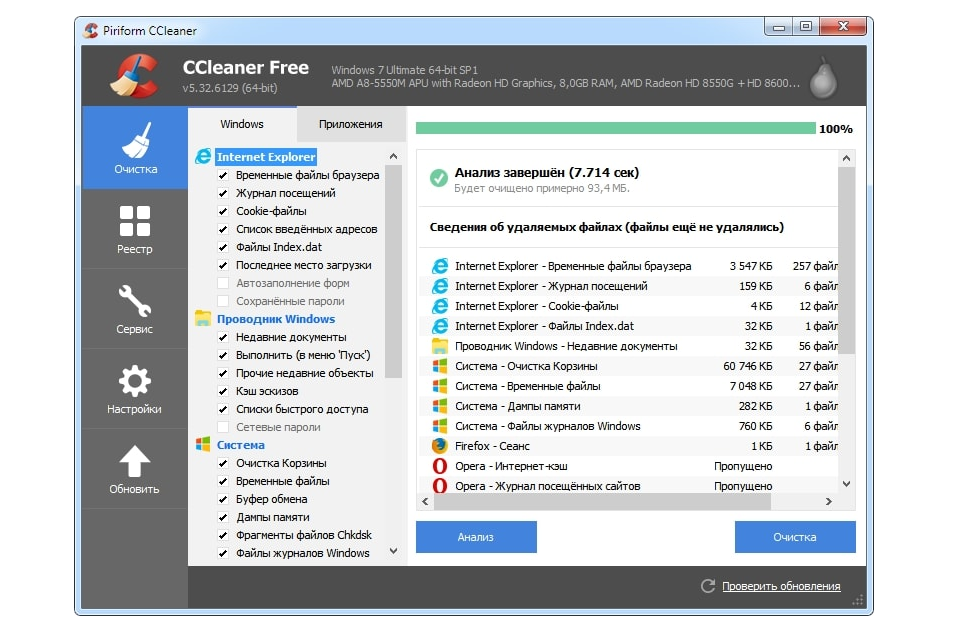
Task: Click IE icon for Временные файлы браузера result
Action: tap(440, 266)
